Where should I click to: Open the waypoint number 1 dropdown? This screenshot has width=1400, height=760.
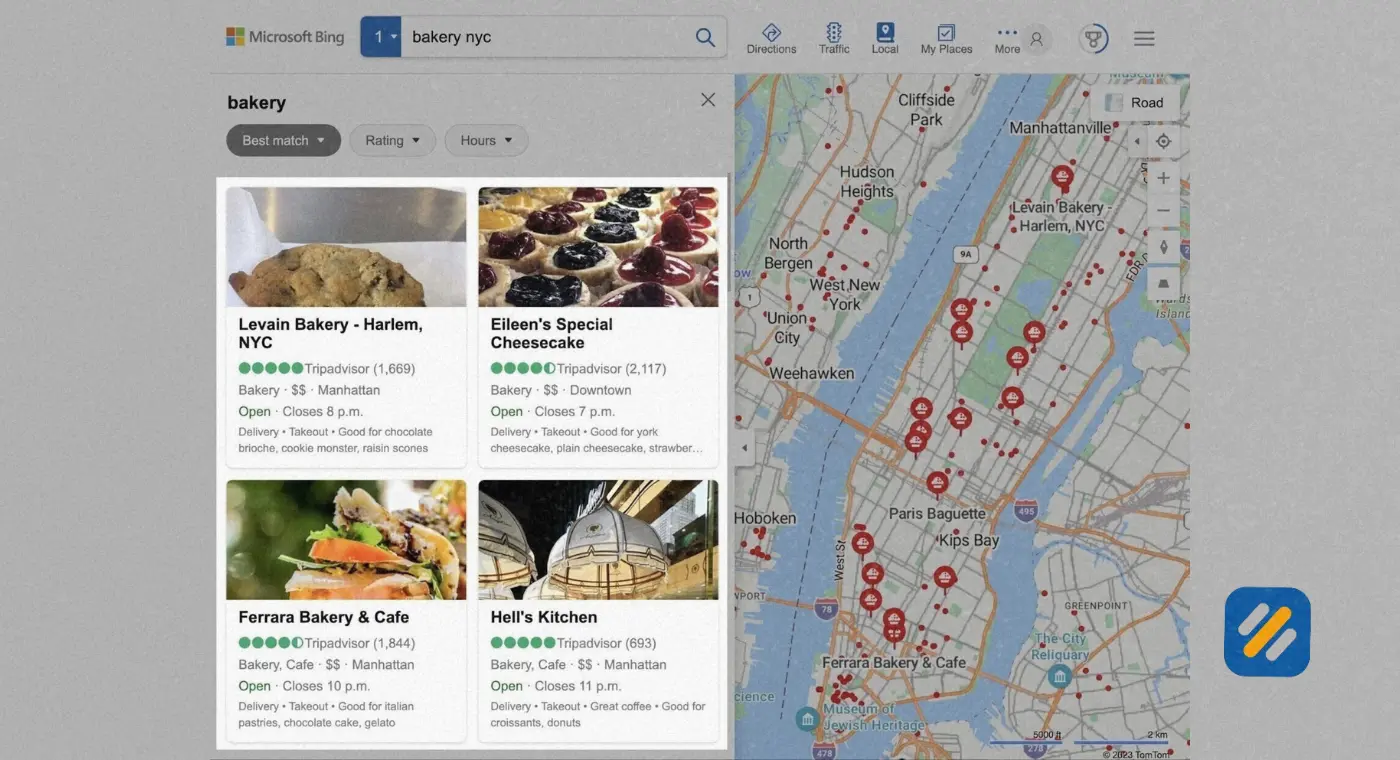[381, 37]
